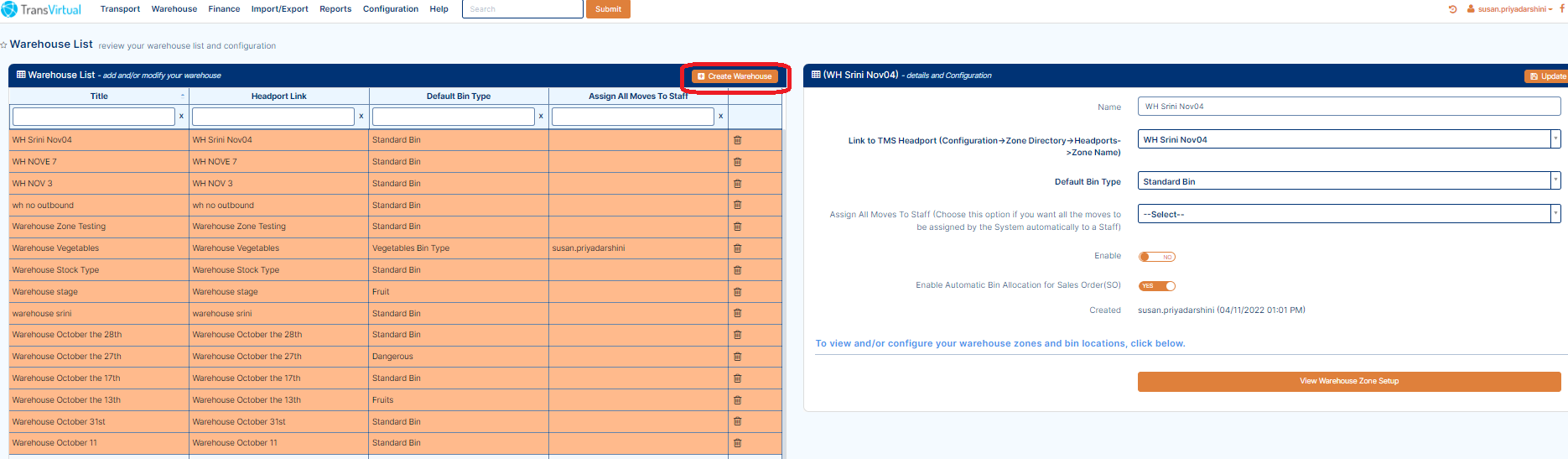Screen dimensions: 1568x459
Task: Open the Import/Export menu
Action: point(279,9)
